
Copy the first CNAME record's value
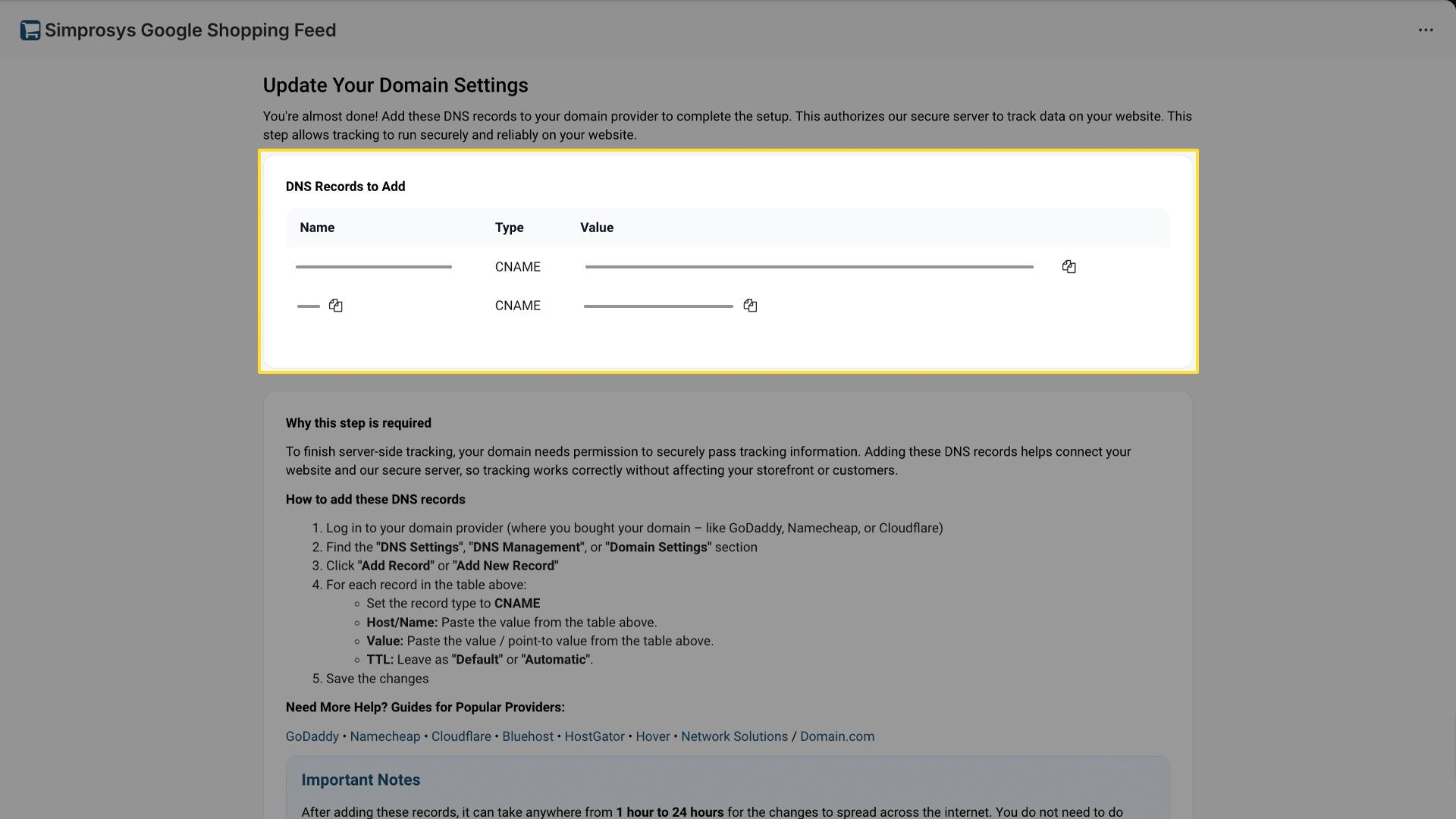pyautogui.click(x=1069, y=266)
